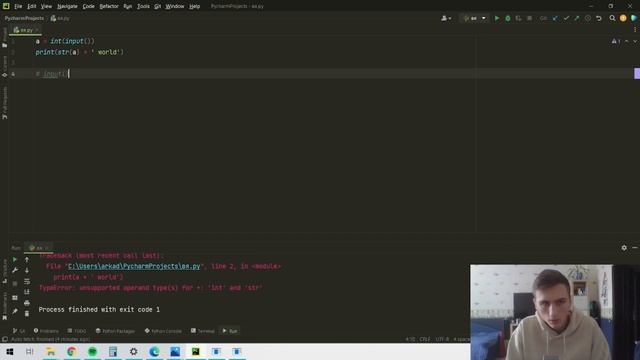Open PyCharm from taskbar
This screenshot has height=360, width=640.
pyautogui.click(x=196, y=351)
